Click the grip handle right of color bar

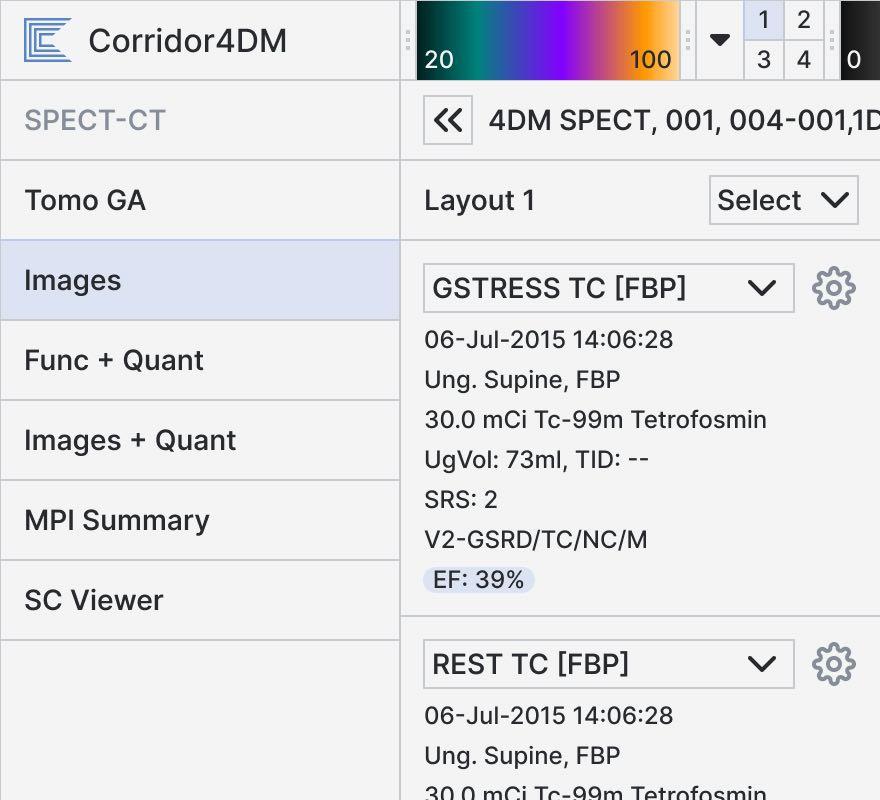point(688,40)
